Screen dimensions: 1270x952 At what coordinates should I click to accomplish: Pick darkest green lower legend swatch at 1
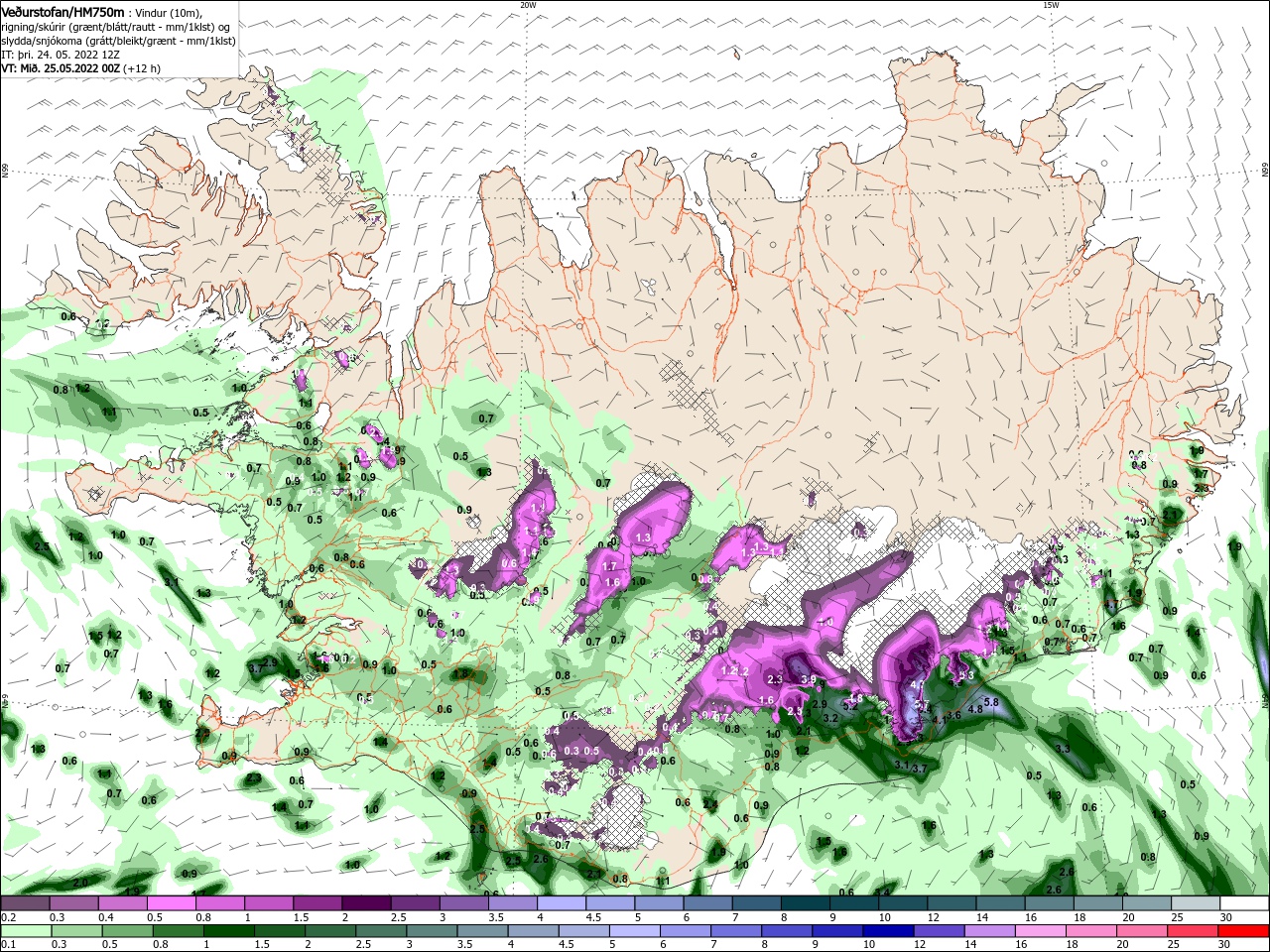coord(228,931)
